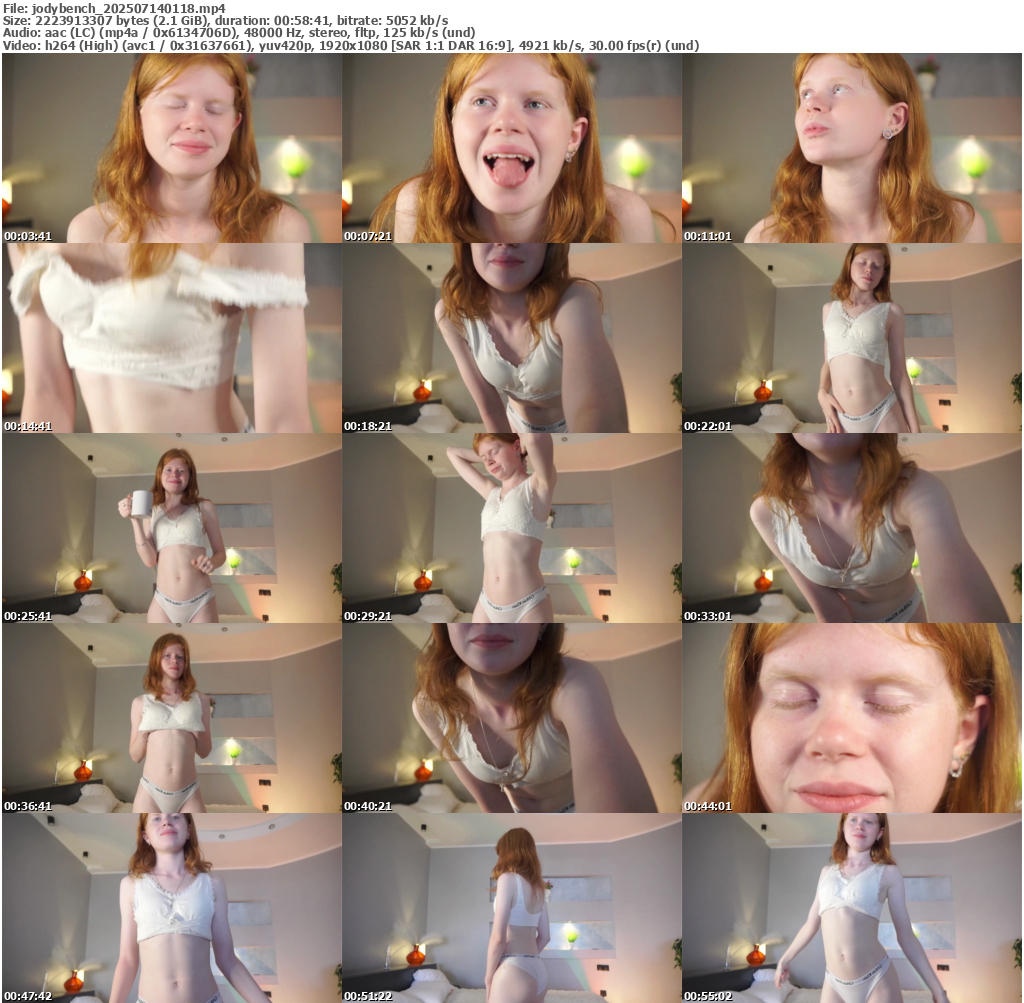The width and height of the screenshot is (1024, 1003).
Task: Open the 00:25:41 frame with mug
Action: 172,528
